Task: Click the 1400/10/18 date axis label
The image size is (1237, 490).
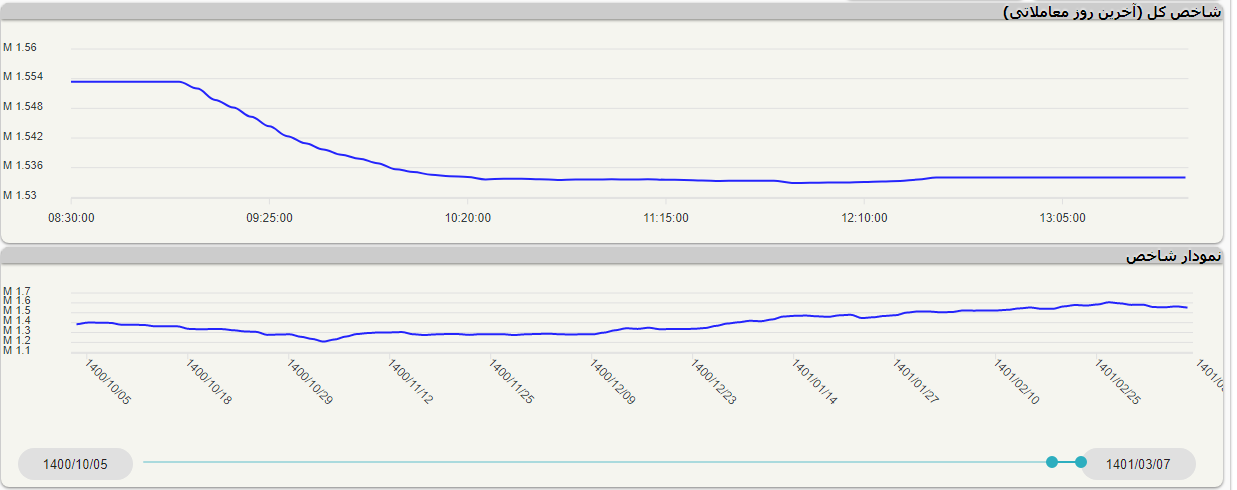Action: 208,383
